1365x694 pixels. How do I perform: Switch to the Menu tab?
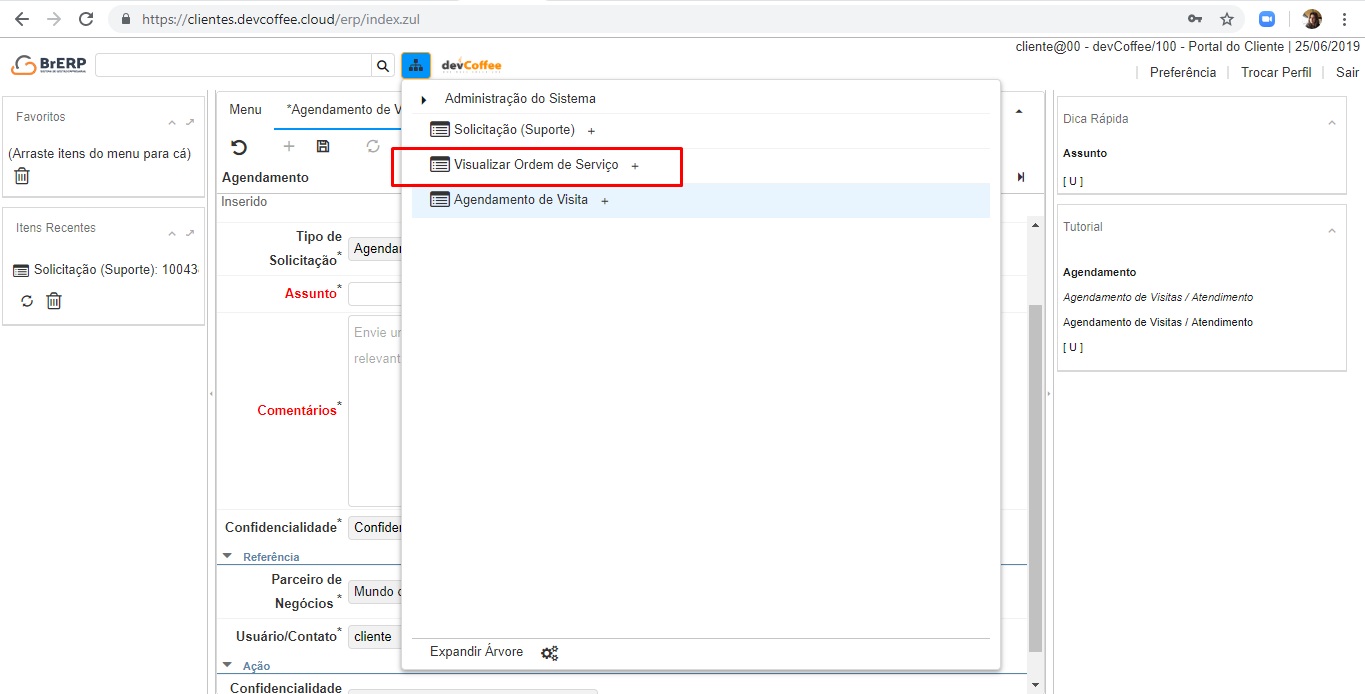coord(245,110)
